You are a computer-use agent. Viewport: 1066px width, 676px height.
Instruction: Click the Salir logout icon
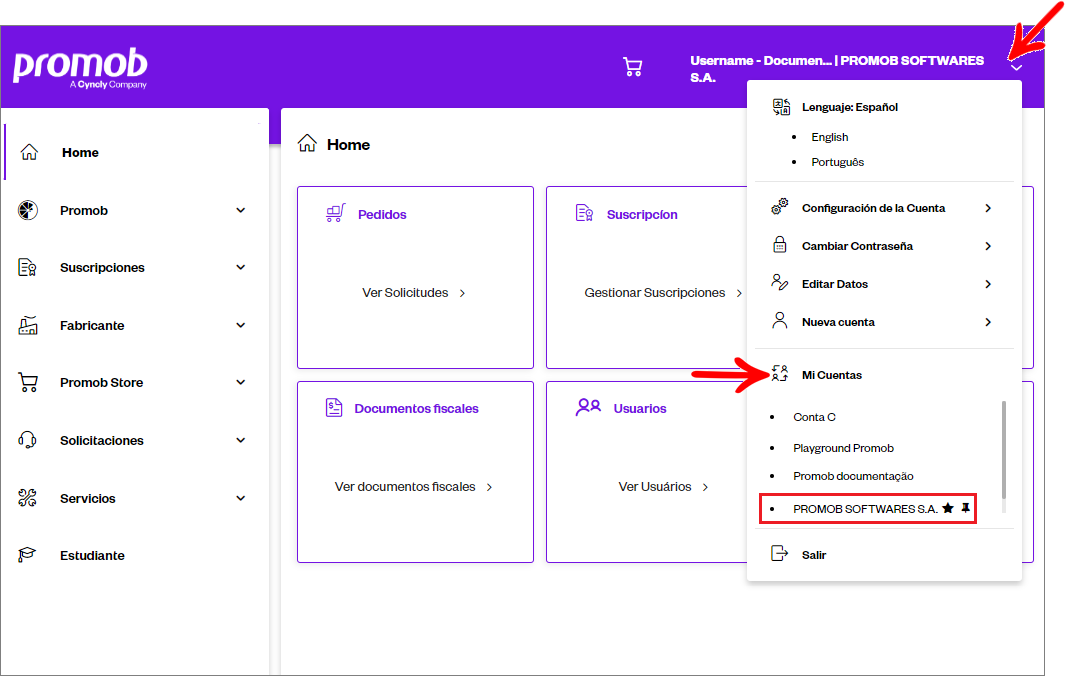coord(779,554)
